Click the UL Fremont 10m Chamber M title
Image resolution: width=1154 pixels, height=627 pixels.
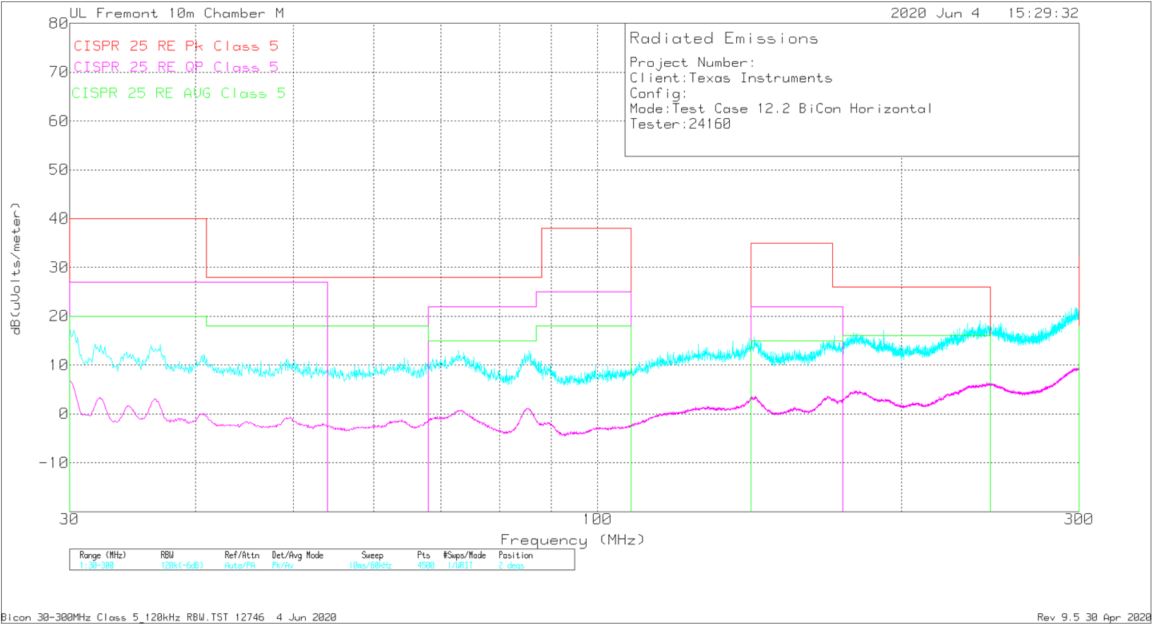[178, 13]
